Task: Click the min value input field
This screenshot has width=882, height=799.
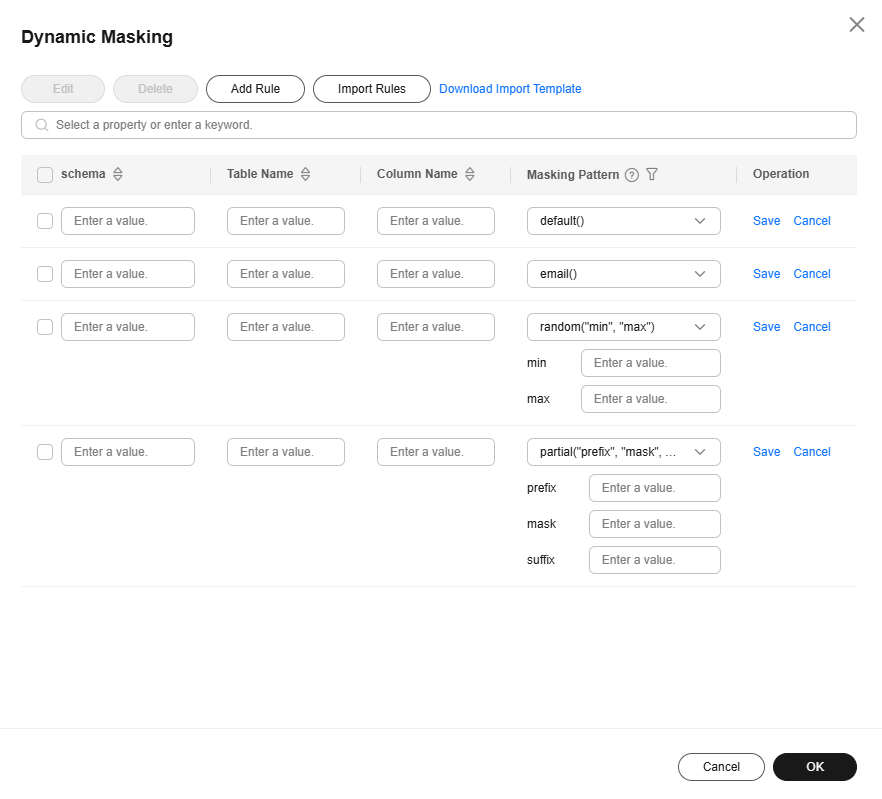Action: (650, 363)
